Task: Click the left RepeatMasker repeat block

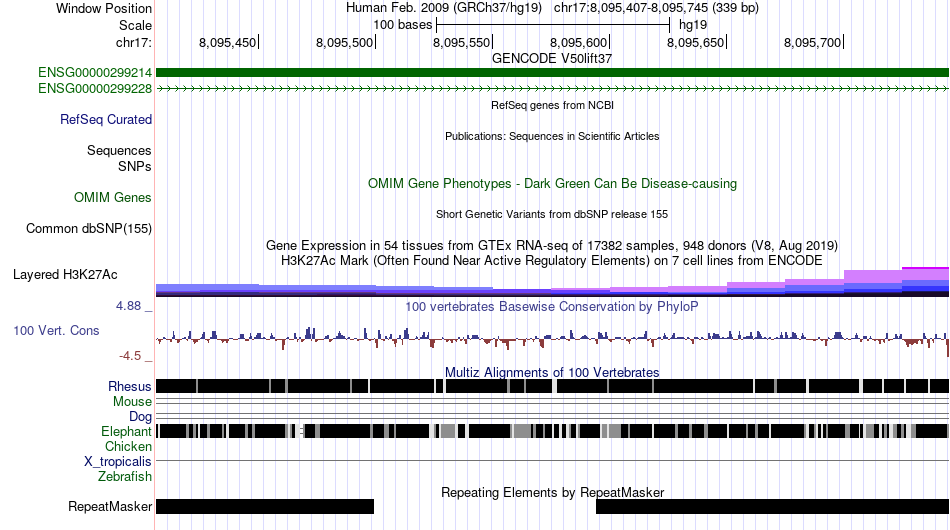Action: click(265, 506)
